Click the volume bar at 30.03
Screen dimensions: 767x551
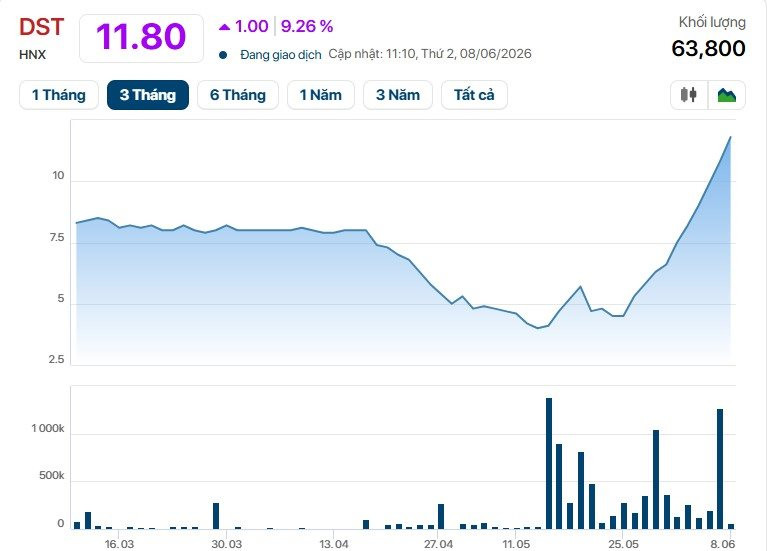click(x=216, y=516)
